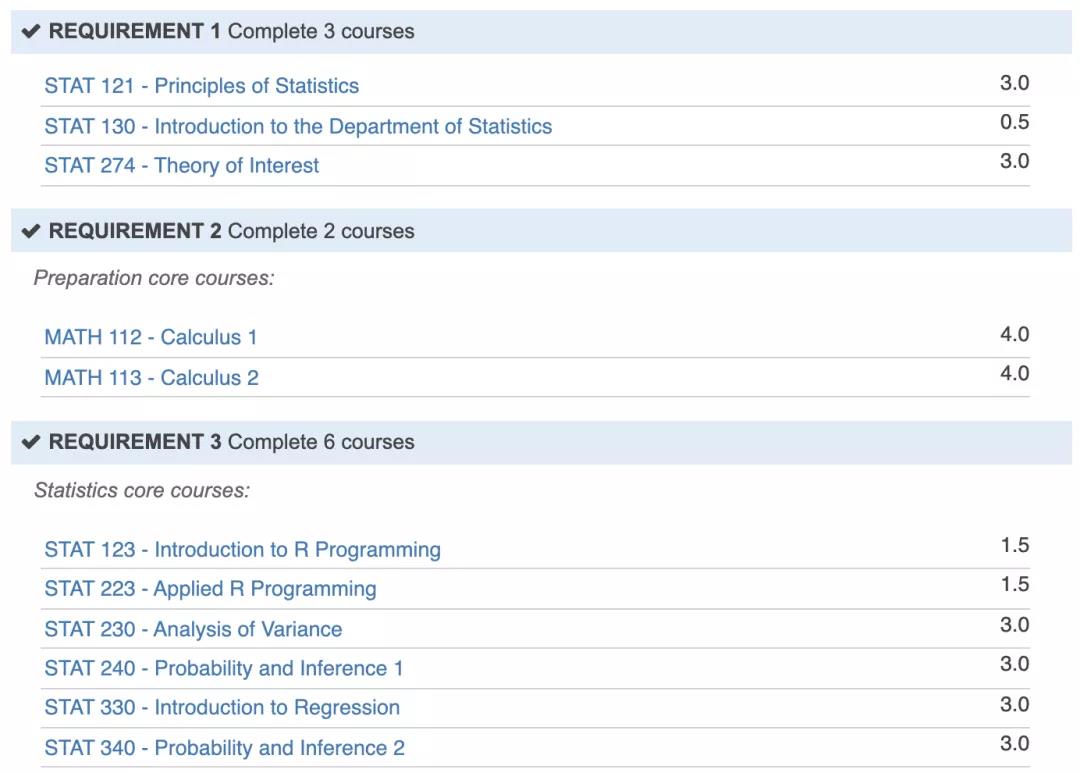Open STAT 223 Applied R Programming
The image size is (1080, 773).
[x=210, y=589]
